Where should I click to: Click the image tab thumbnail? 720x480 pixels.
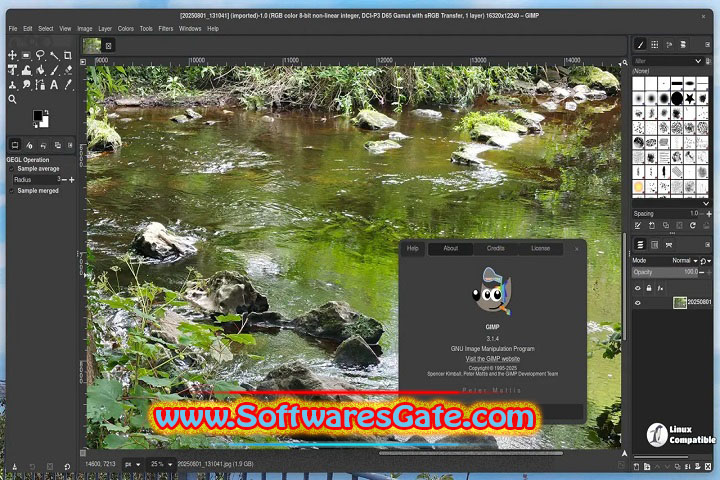92,45
